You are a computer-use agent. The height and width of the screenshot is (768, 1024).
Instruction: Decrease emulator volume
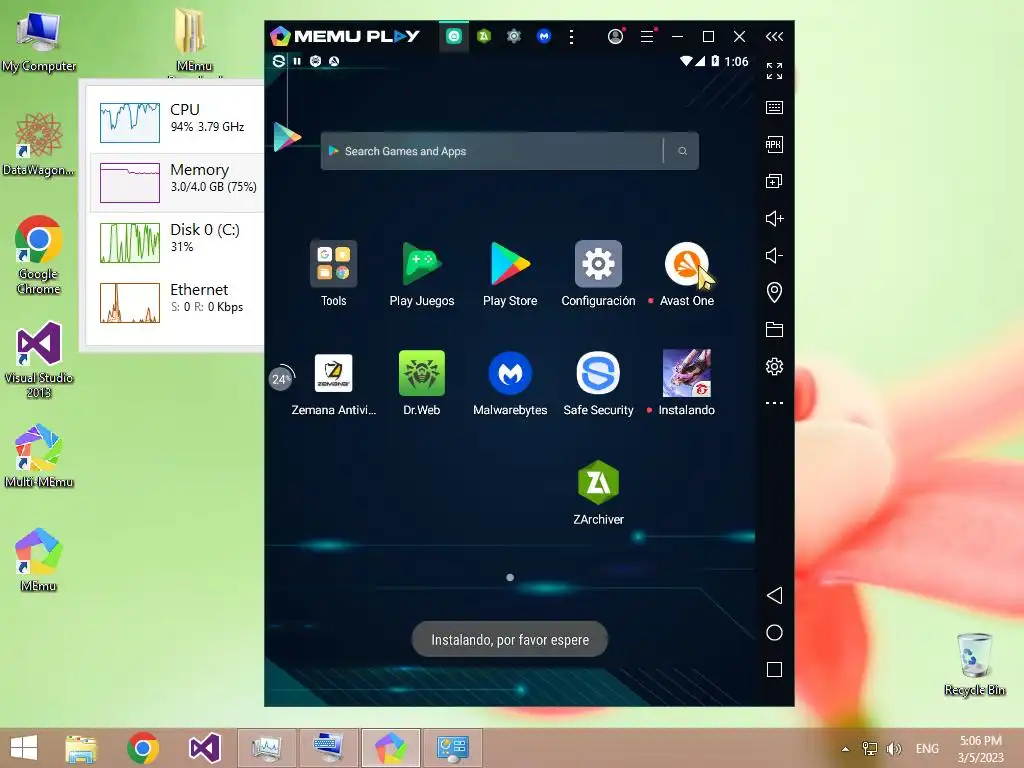tap(774, 255)
